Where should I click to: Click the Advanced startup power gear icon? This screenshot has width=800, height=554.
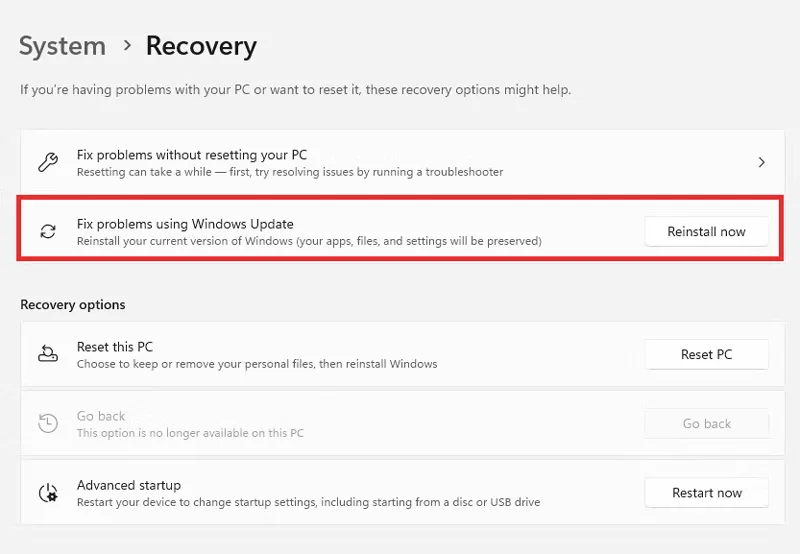48,493
